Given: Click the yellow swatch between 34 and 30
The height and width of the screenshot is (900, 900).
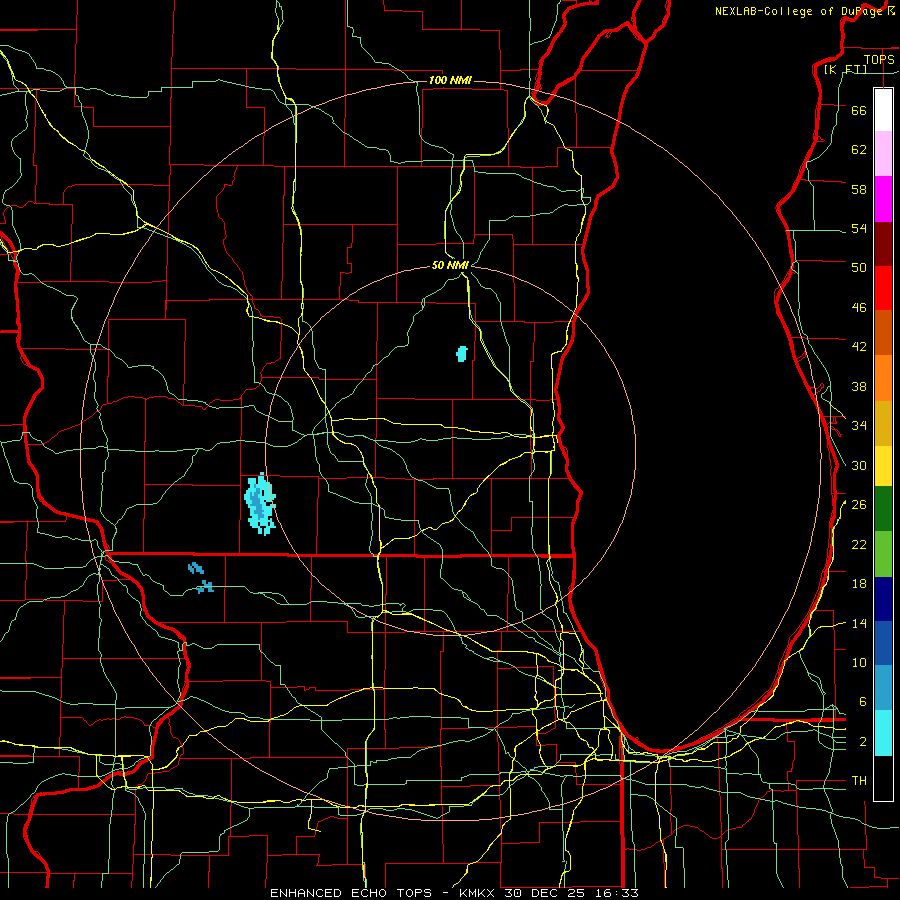Looking at the screenshot, I should point(883,466).
